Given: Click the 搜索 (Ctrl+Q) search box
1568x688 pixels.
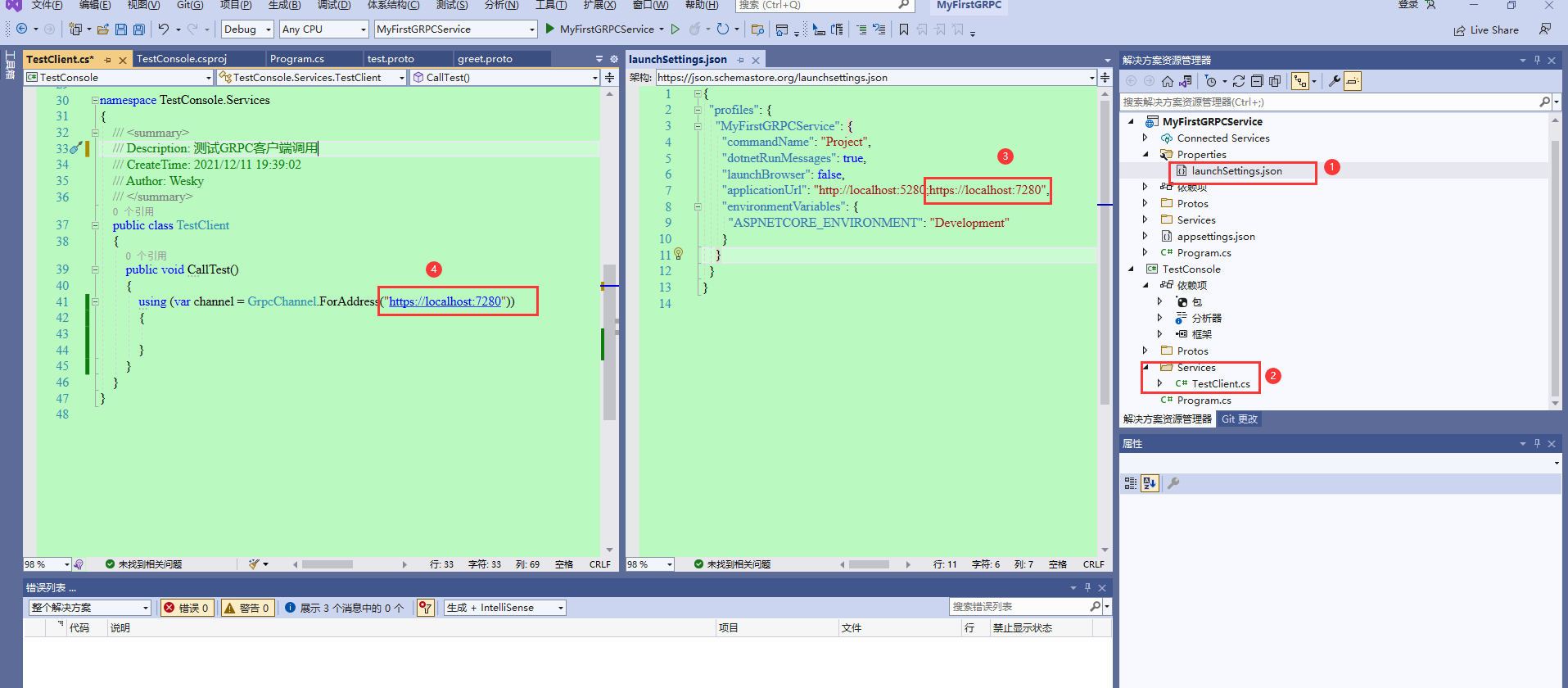Looking at the screenshot, I should tap(825, 5).
